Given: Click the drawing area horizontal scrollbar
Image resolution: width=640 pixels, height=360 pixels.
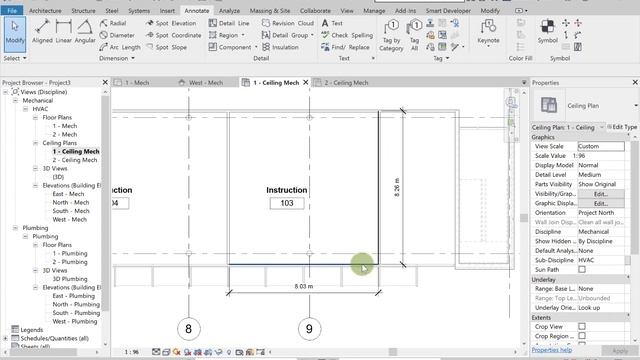Looking at the screenshot, I should coord(393,352).
